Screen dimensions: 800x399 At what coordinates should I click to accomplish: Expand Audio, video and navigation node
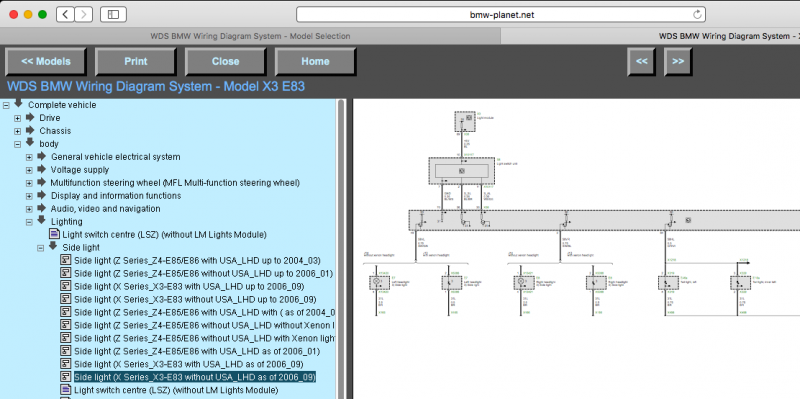(29, 209)
